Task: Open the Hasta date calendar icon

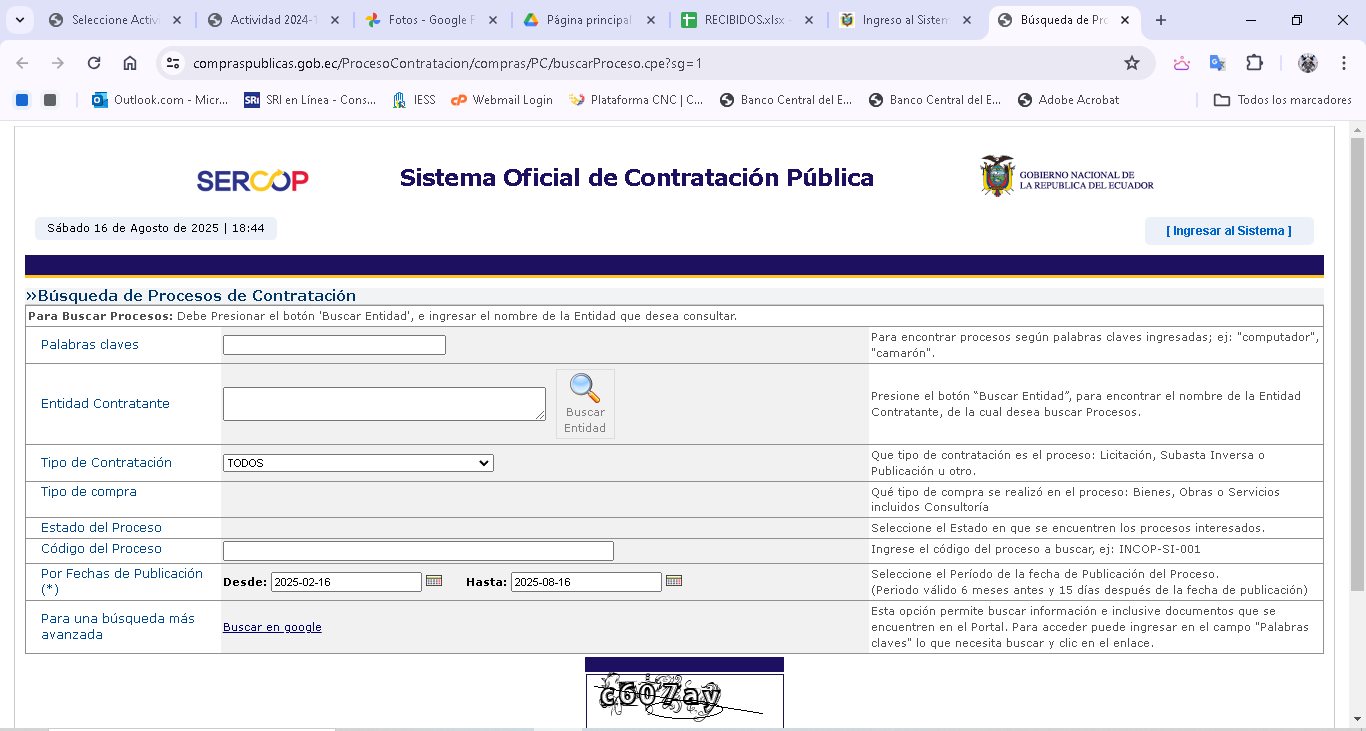Action: (674, 581)
